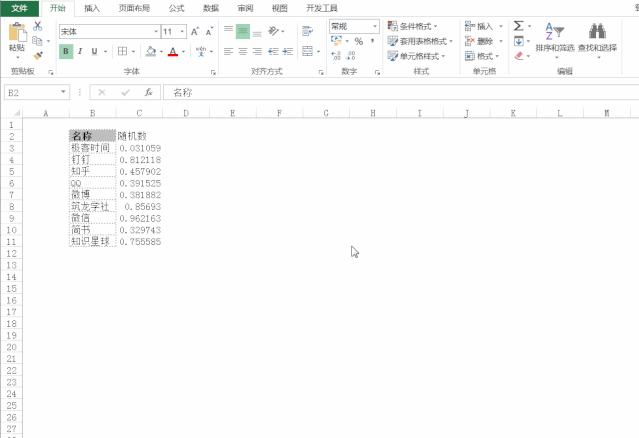This screenshot has width=639, height=438.
Task: Expand the font color dropdown arrow
Action: point(183,52)
